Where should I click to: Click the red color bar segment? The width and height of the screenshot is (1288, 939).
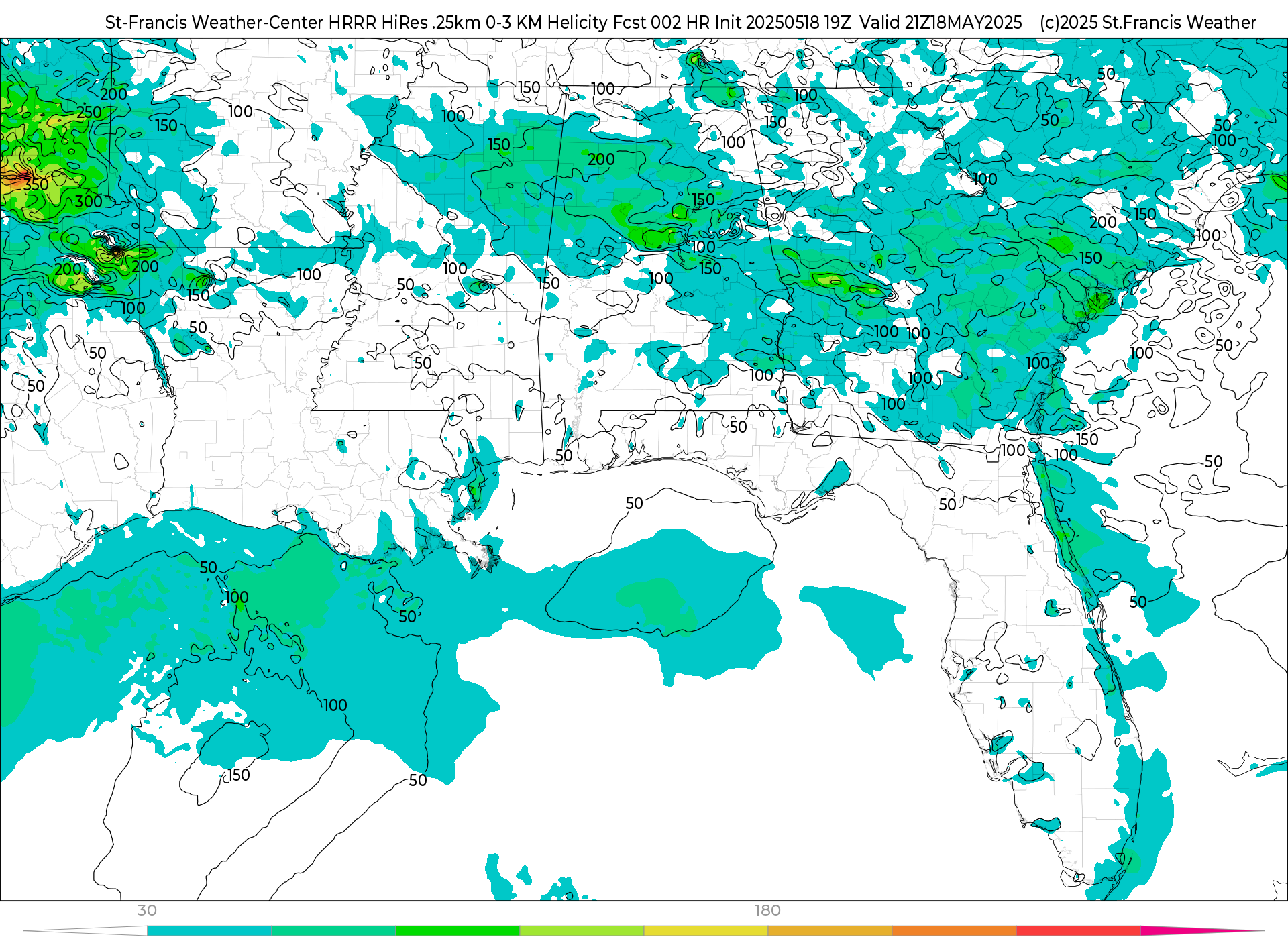[x=1078, y=931]
